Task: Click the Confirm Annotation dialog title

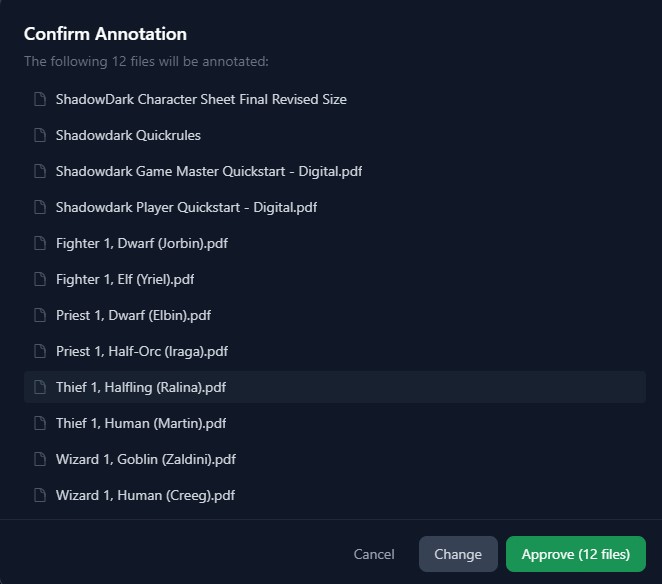Action: (105, 34)
